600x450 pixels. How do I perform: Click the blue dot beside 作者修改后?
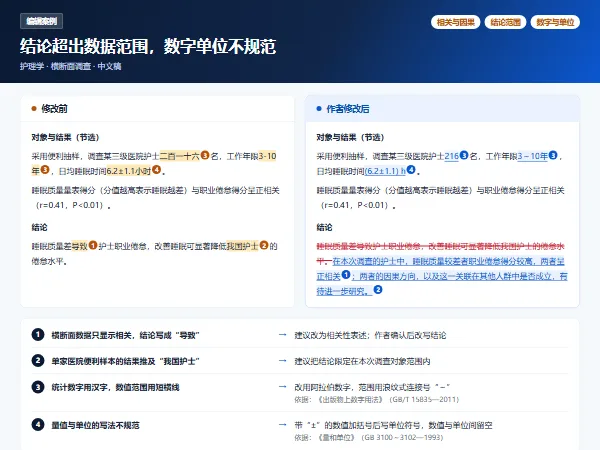click(x=319, y=109)
